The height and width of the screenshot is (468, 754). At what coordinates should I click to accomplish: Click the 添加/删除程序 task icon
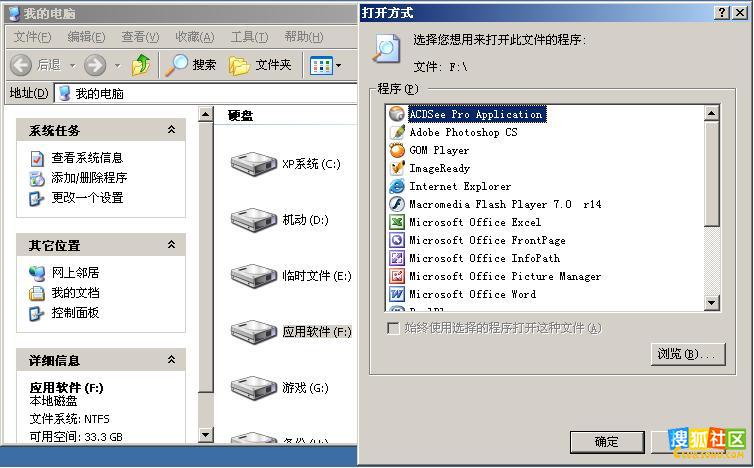coord(37,178)
